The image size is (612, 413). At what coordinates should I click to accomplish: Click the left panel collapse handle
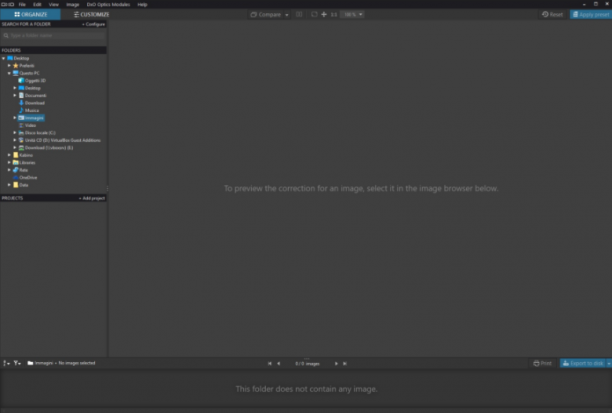(x=107, y=188)
